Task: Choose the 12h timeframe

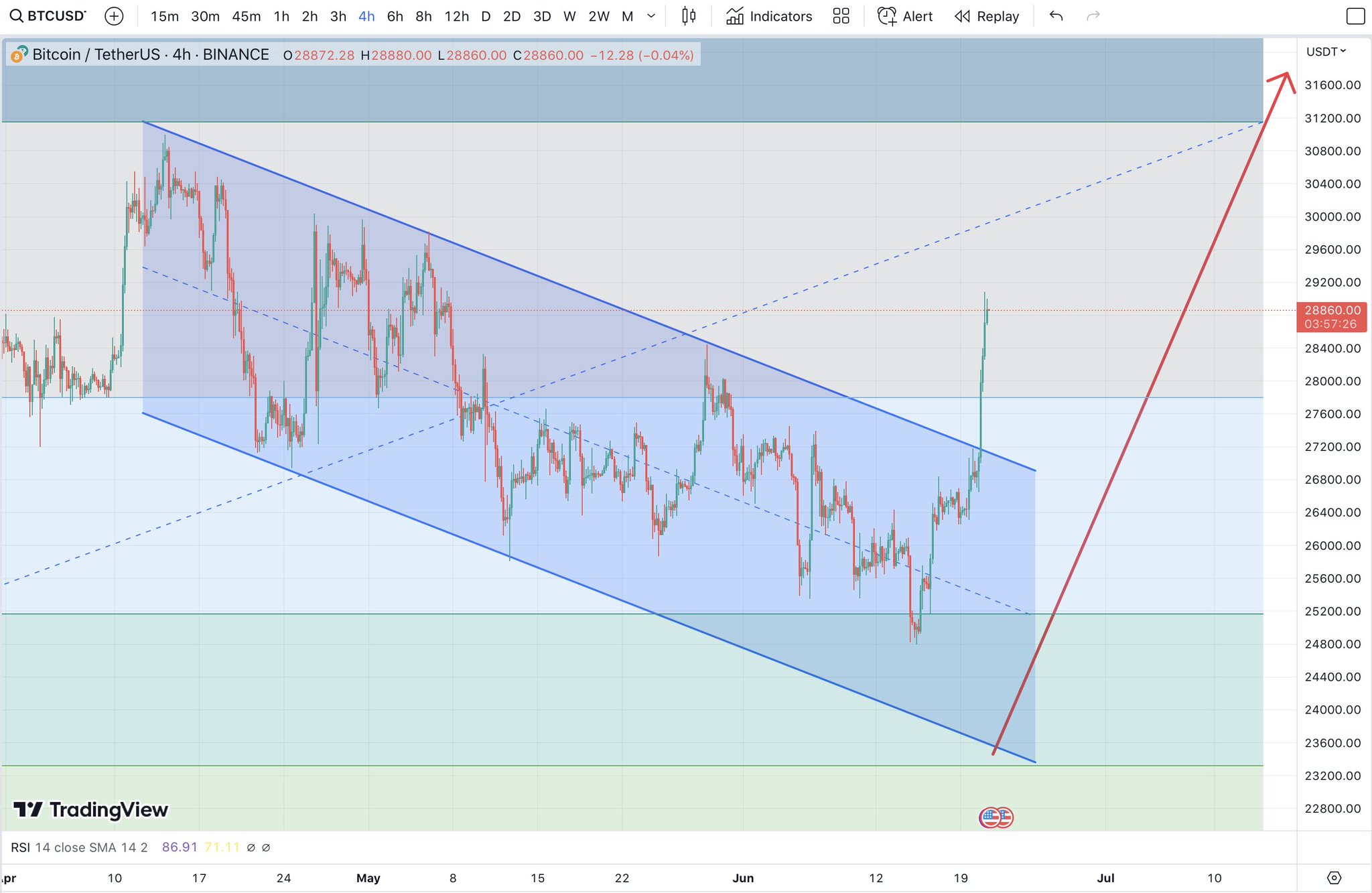Action: pyautogui.click(x=456, y=16)
